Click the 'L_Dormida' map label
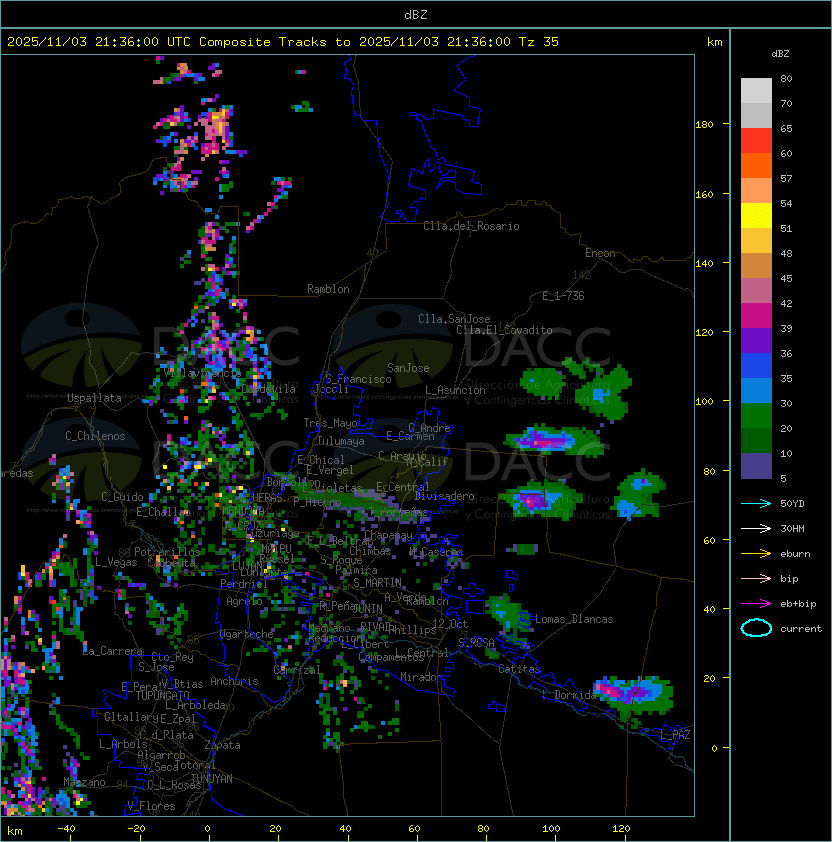Image resolution: width=832 pixels, height=842 pixels. (x=569, y=695)
